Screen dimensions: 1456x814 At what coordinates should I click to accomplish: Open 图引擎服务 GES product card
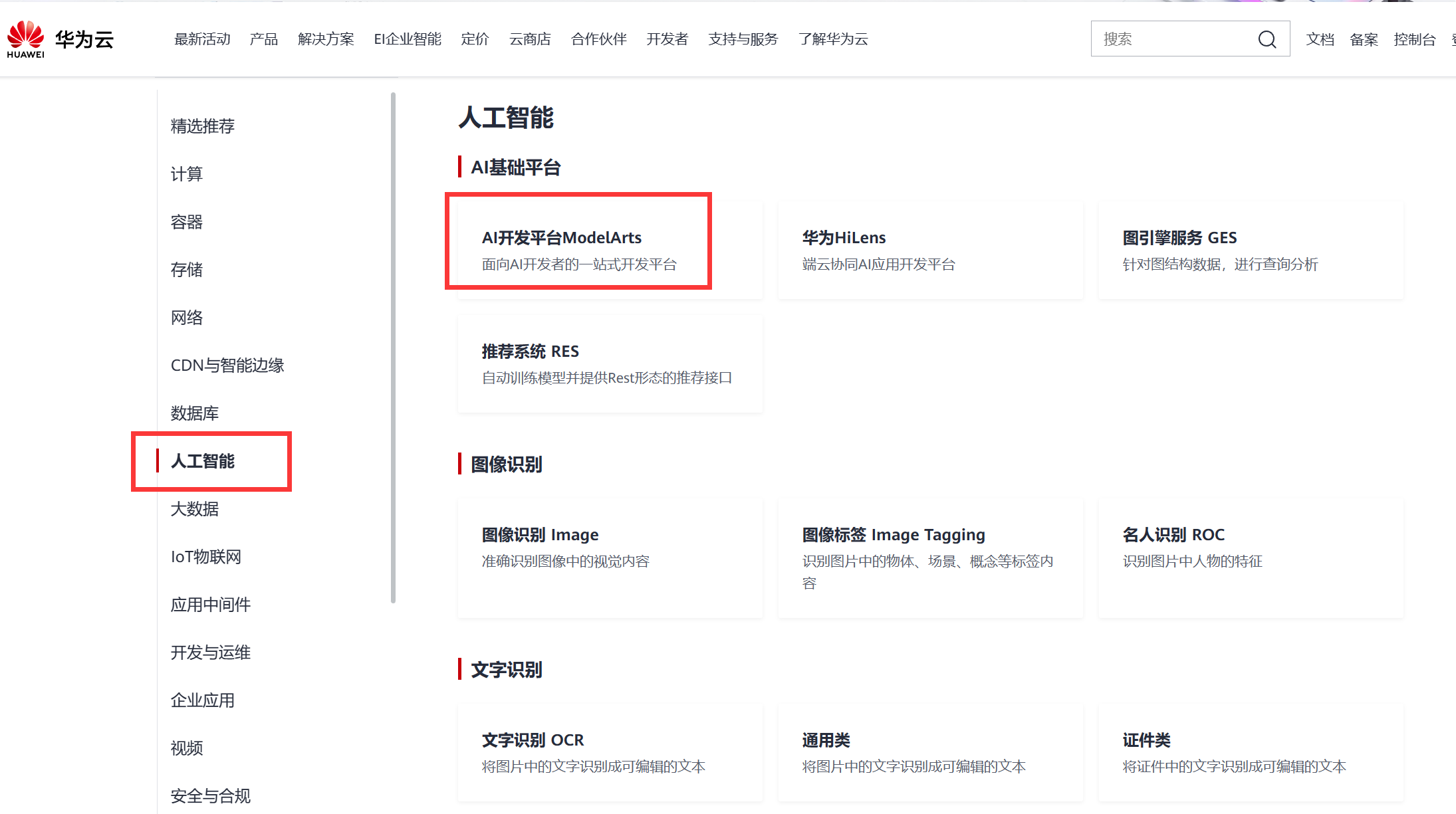1251,250
